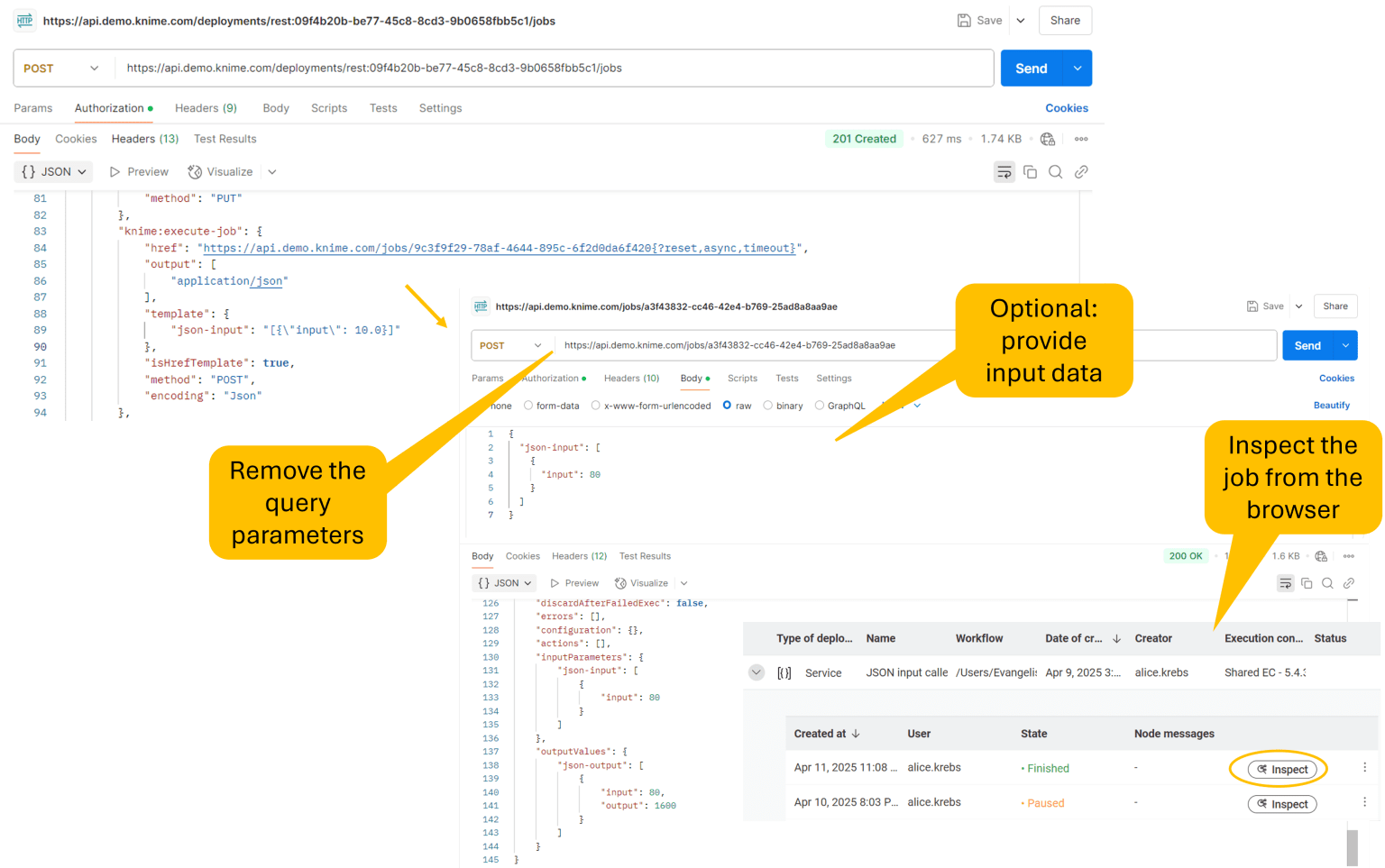Screen dimensions: 1385x868
Task: Copy the 201 Created response body
Action: [1030, 172]
